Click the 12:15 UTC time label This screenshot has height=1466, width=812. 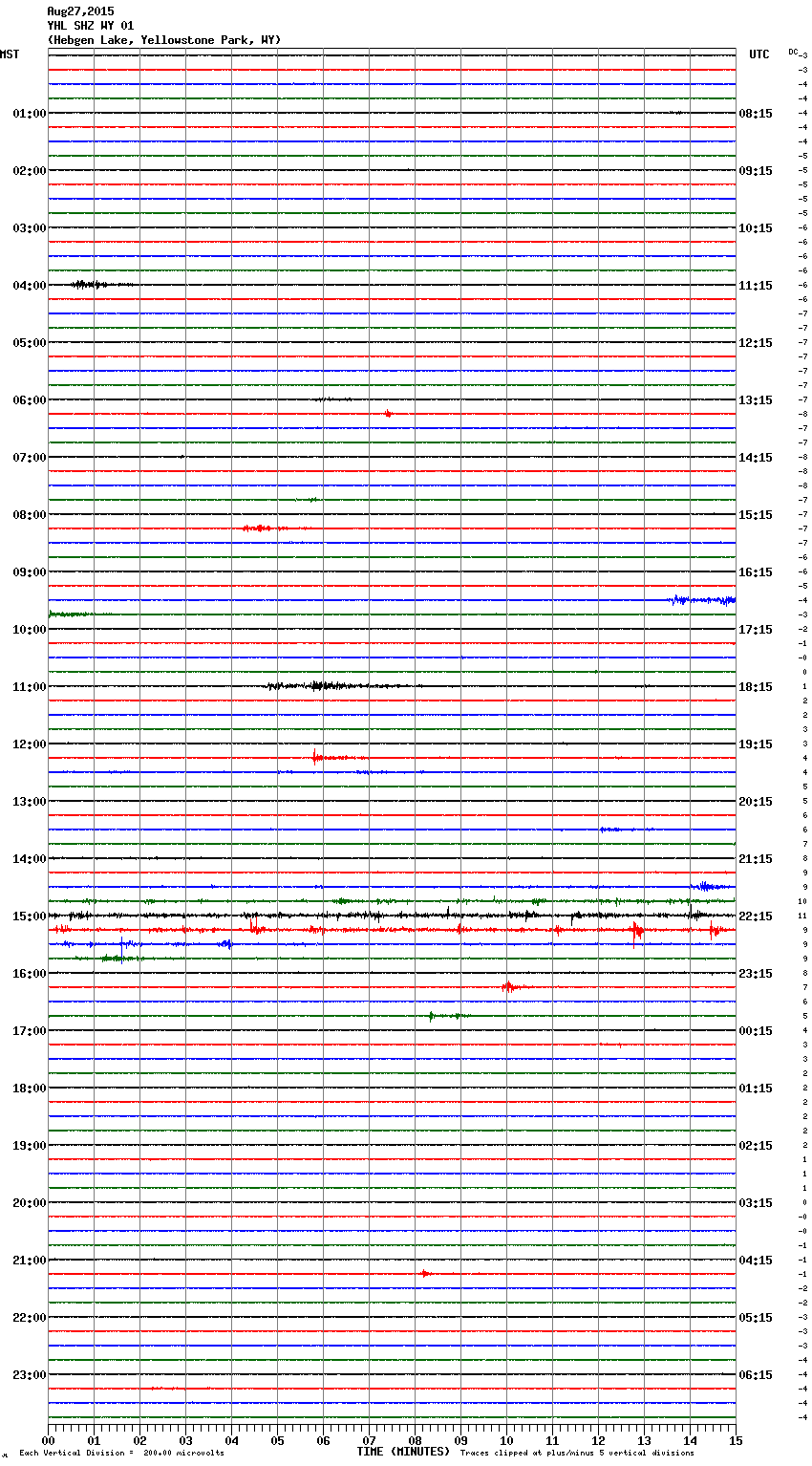(x=756, y=343)
